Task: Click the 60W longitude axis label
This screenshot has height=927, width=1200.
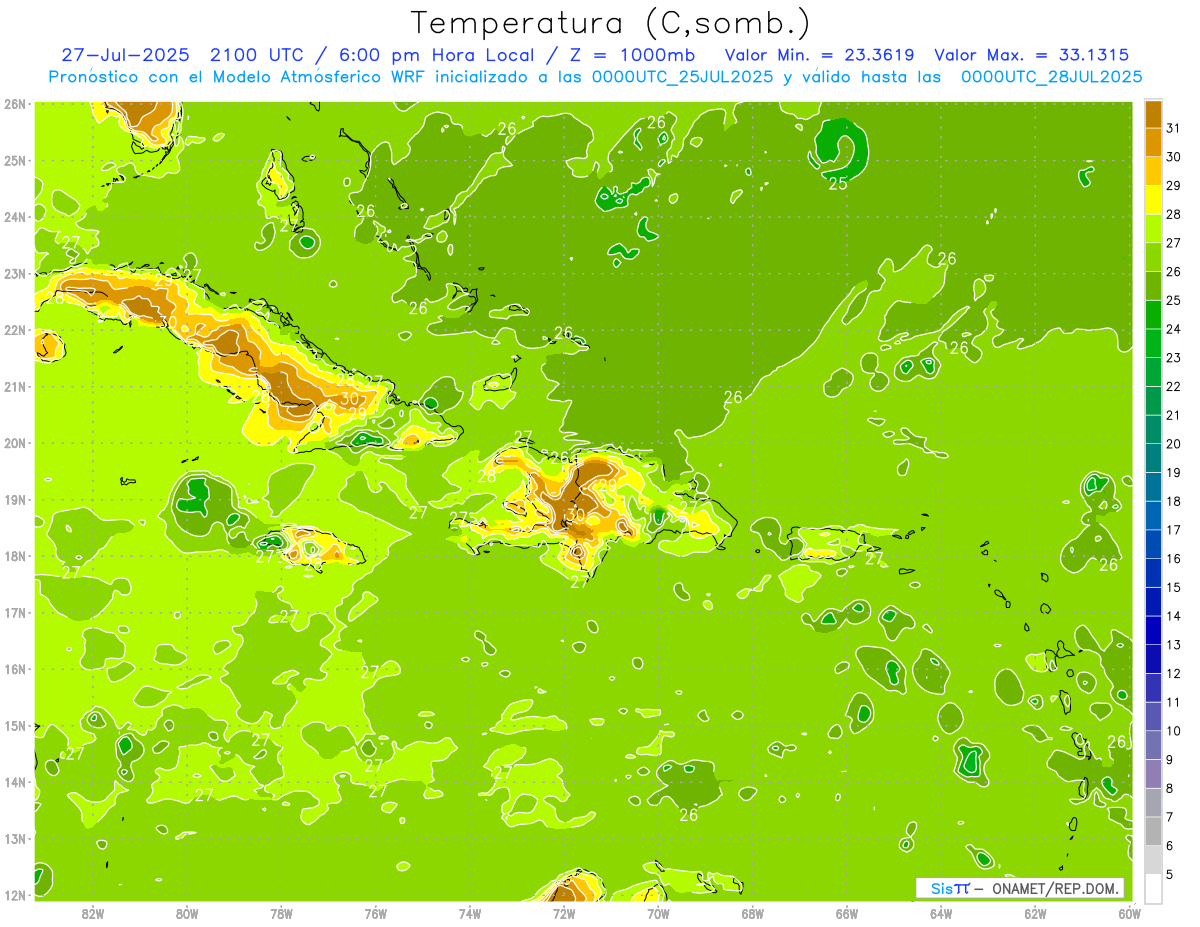Action: [1129, 913]
